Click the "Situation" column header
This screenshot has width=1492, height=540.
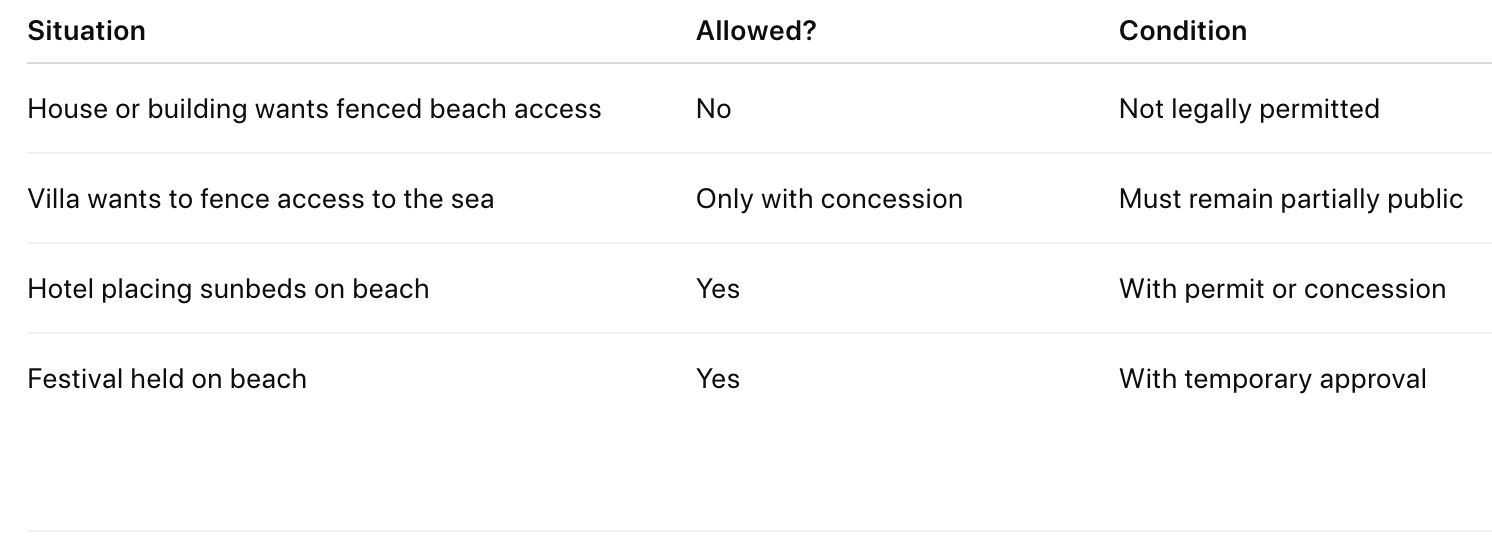click(87, 31)
